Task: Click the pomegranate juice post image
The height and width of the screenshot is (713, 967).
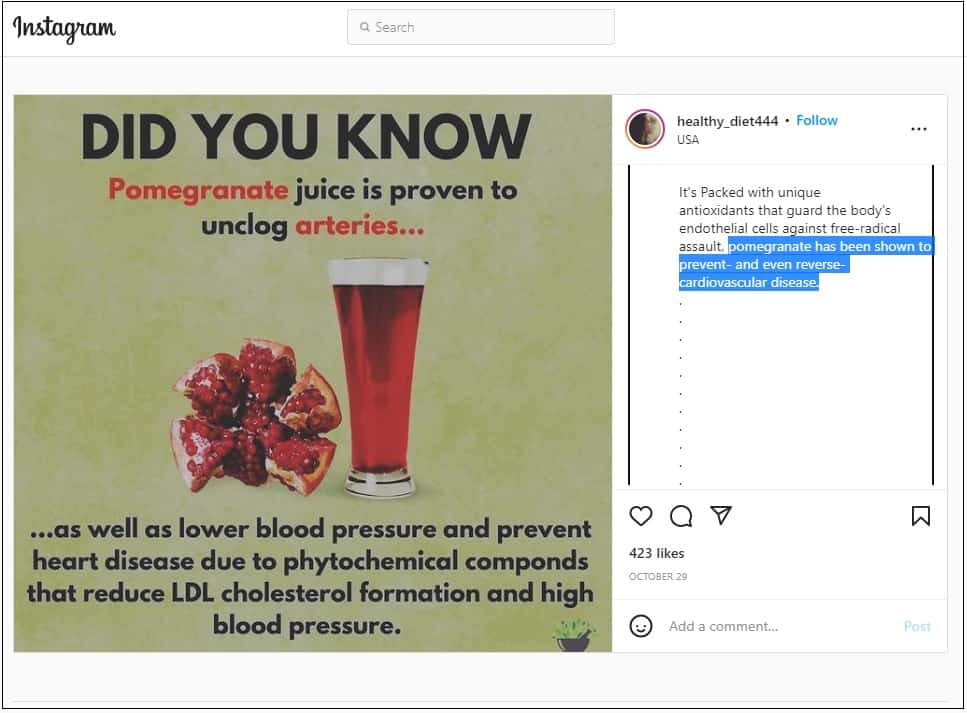Action: click(x=313, y=373)
